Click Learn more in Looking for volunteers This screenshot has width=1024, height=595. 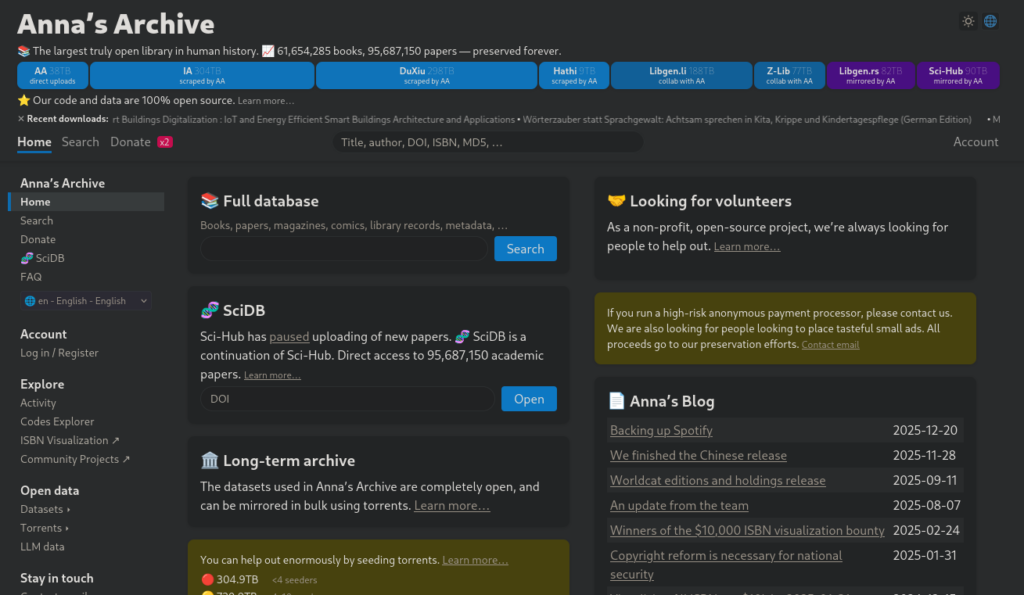[x=746, y=246]
